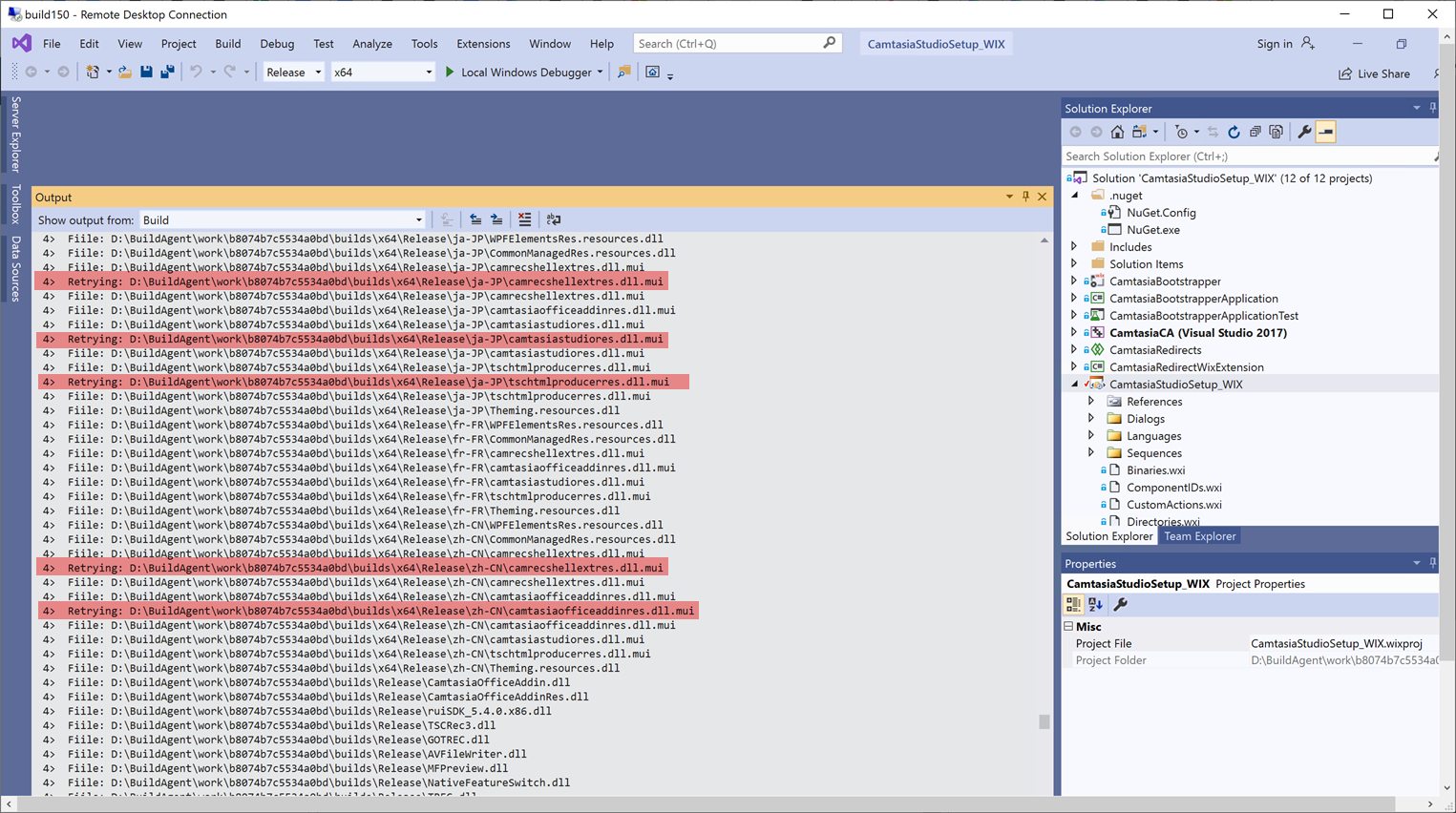Image resolution: width=1456 pixels, height=813 pixels.
Task: Expand the CamtasiaBootstrapper project node
Action: tap(1074, 281)
